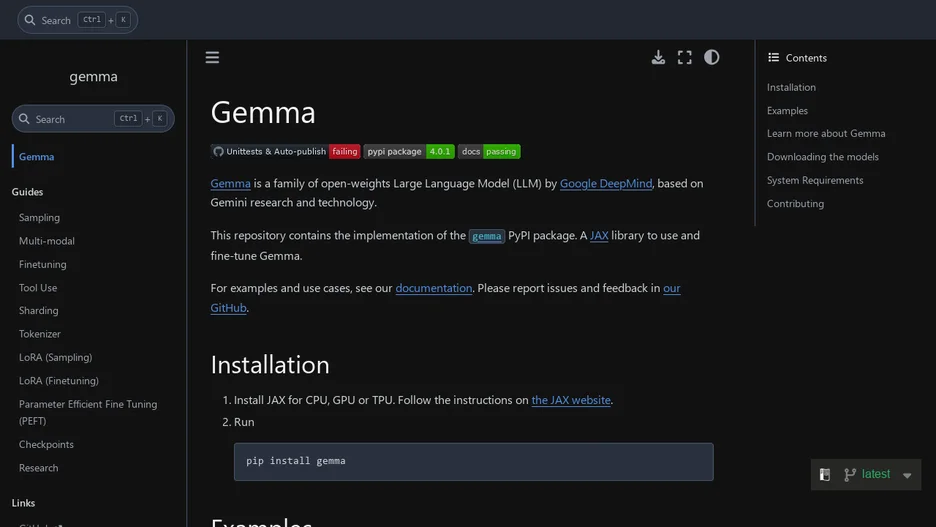Open the Tool Use guide
The width and height of the screenshot is (936, 527).
pos(38,287)
